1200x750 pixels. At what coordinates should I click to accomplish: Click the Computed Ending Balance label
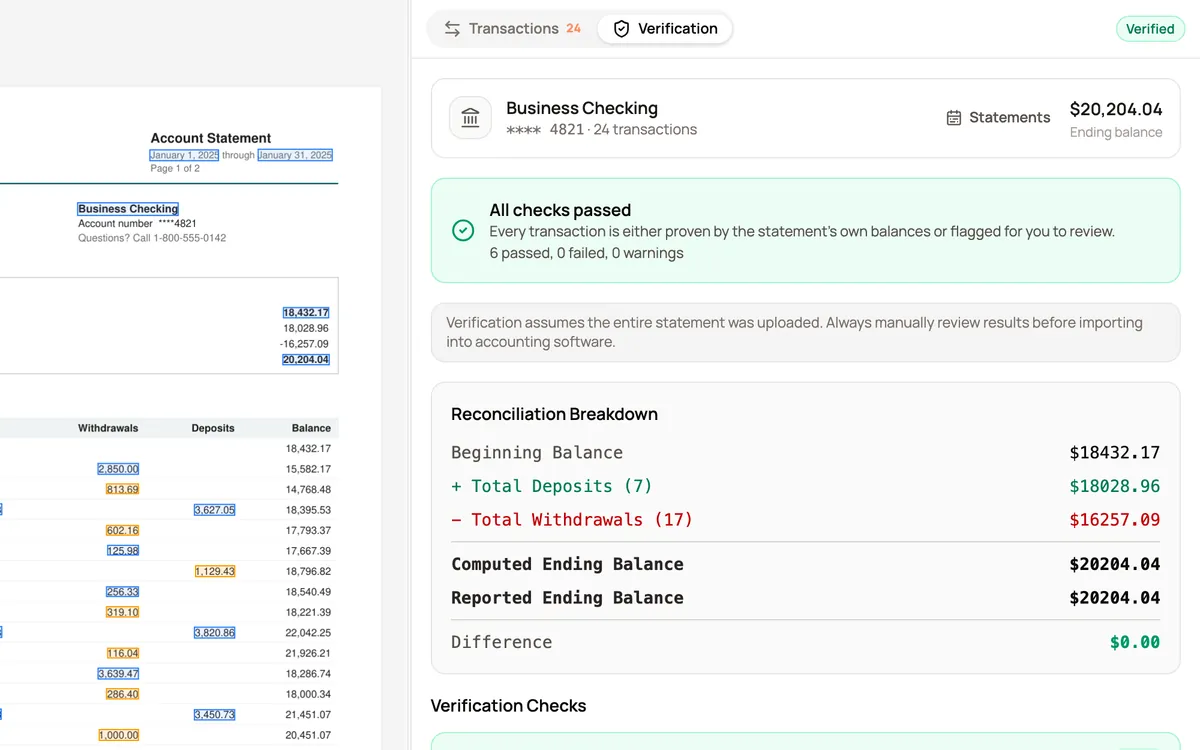tap(567, 564)
